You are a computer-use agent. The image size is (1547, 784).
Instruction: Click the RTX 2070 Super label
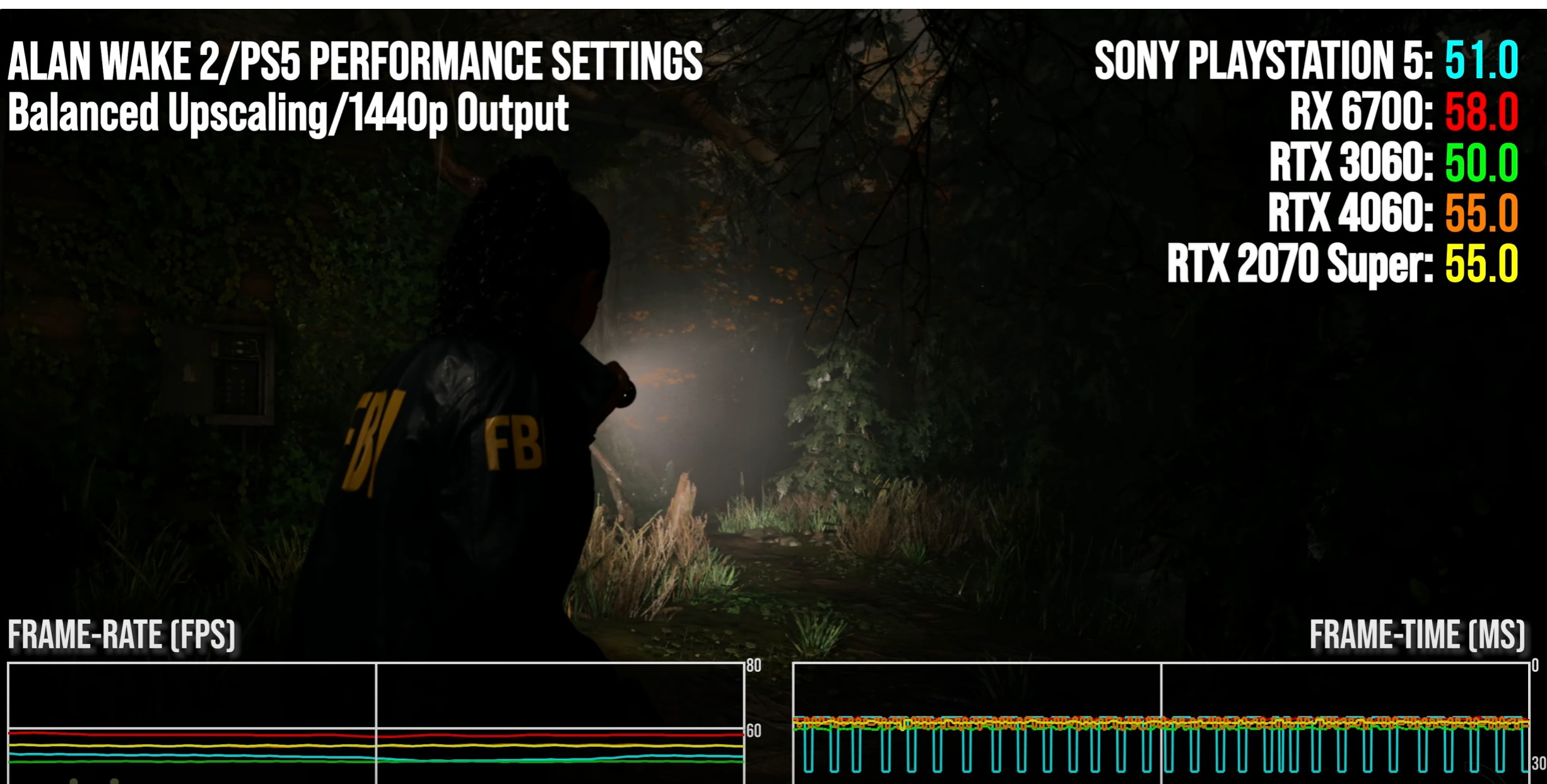coord(1300,264)
